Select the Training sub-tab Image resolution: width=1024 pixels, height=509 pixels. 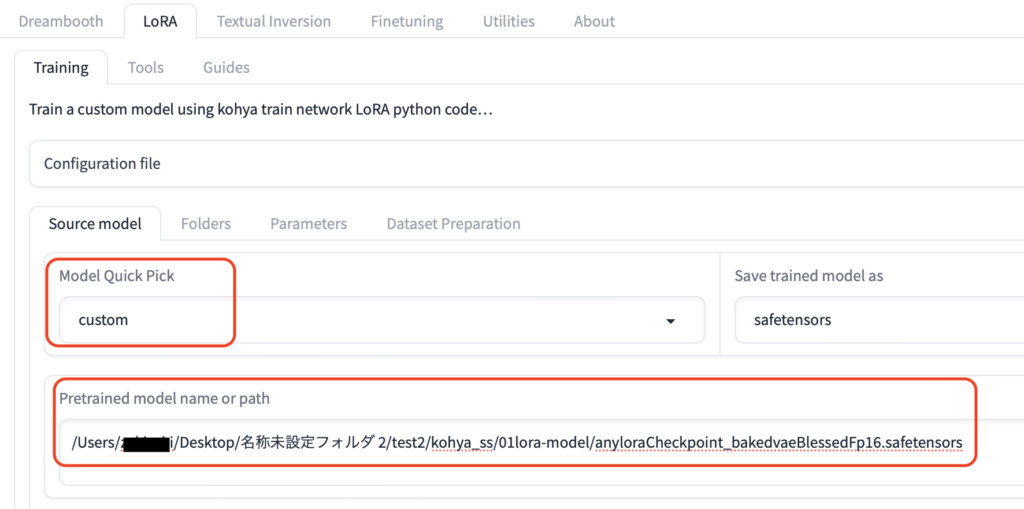(x=61, y=67)
